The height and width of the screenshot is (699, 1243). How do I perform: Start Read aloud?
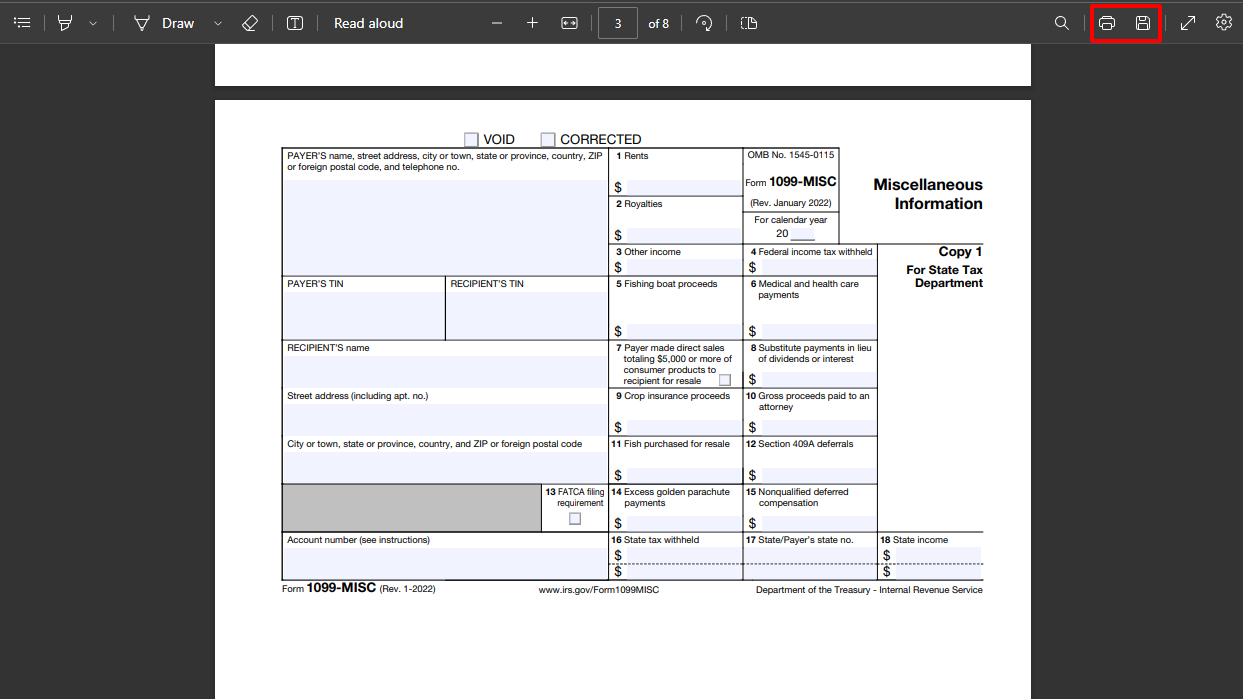coord(369,23)
